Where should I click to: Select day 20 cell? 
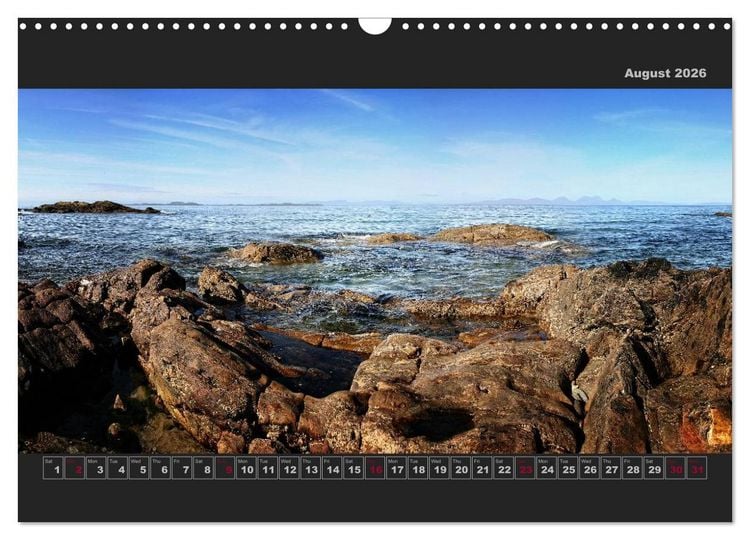pos(461,468)
